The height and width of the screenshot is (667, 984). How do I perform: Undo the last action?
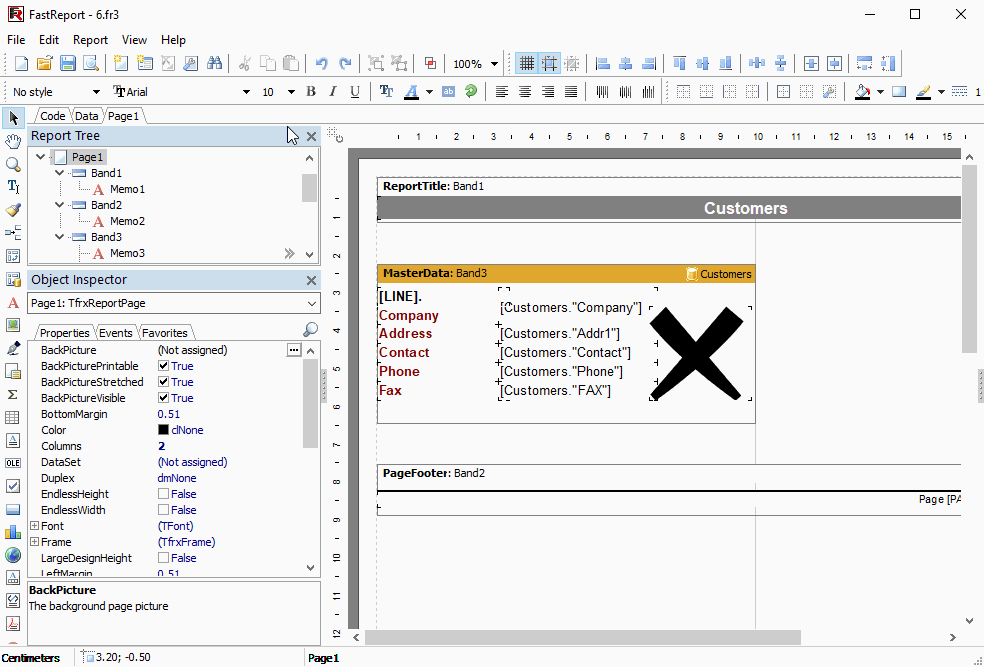coord(322,63)
